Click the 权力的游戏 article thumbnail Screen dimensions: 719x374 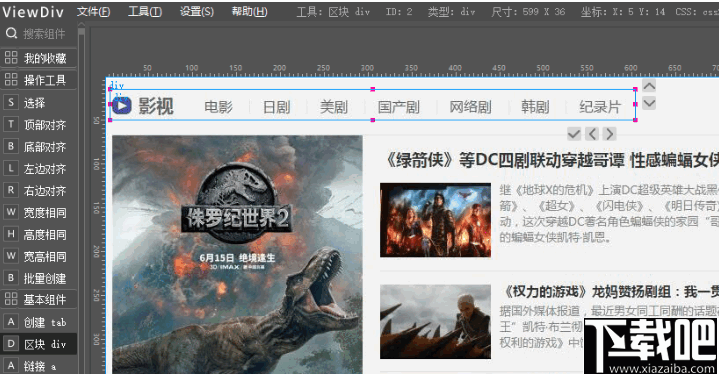[435, 322]
